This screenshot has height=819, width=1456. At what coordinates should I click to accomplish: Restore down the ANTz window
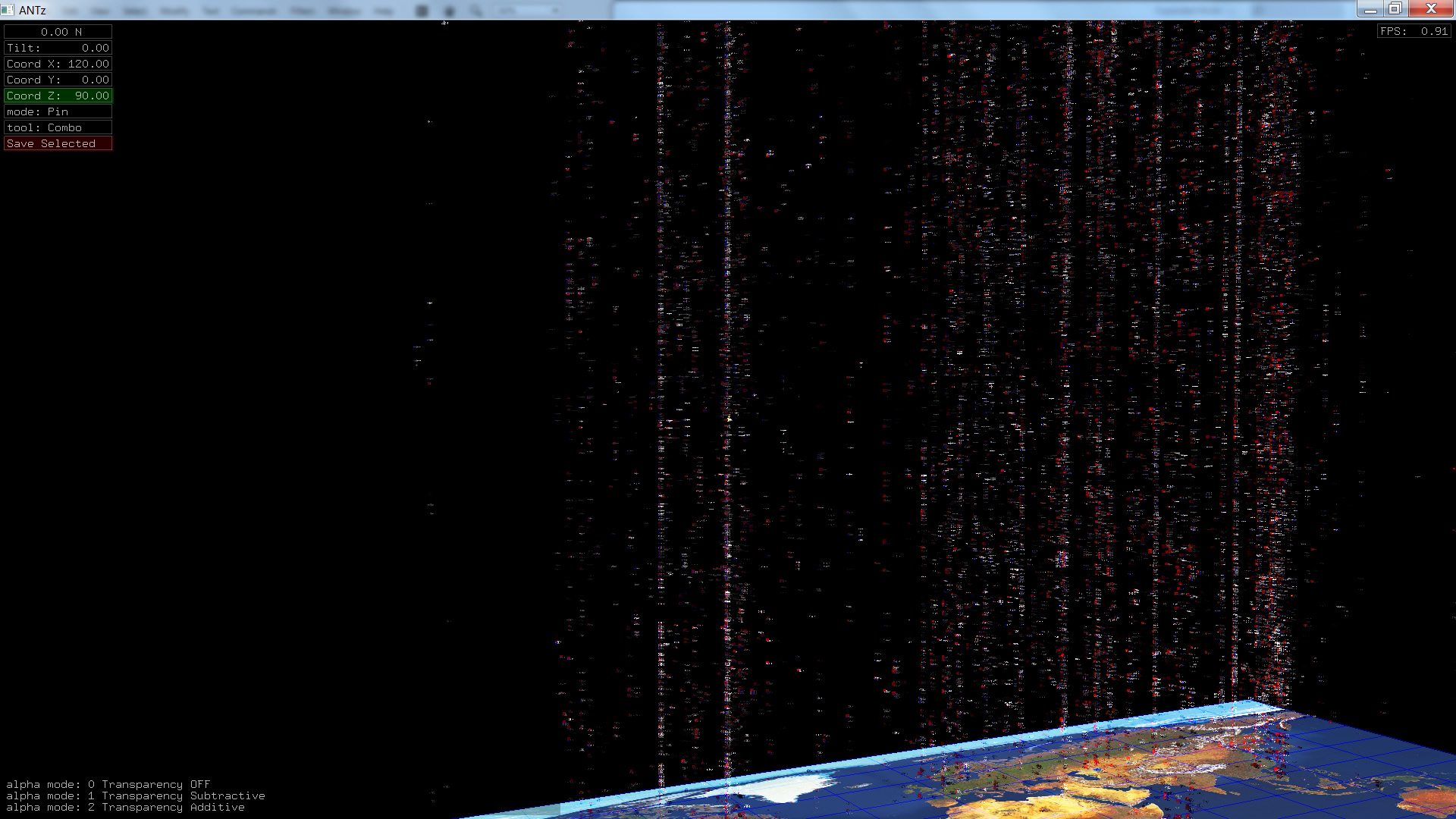click(1395, 9)
